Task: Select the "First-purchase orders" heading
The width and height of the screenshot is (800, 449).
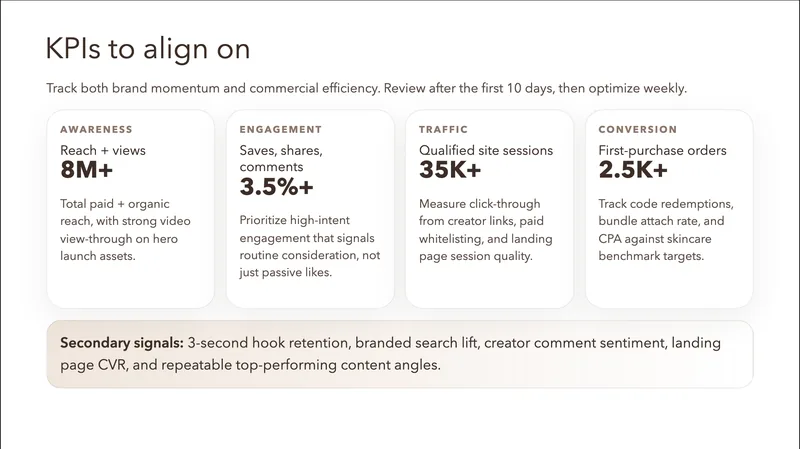Action: tap(662, 150)
